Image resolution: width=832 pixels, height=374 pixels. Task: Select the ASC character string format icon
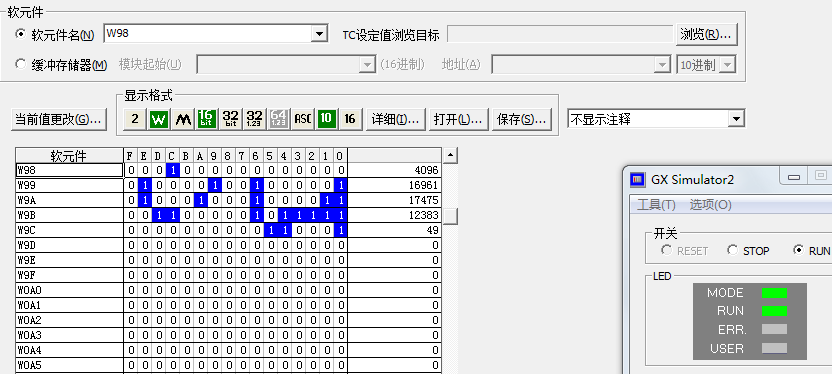[302, 119]
